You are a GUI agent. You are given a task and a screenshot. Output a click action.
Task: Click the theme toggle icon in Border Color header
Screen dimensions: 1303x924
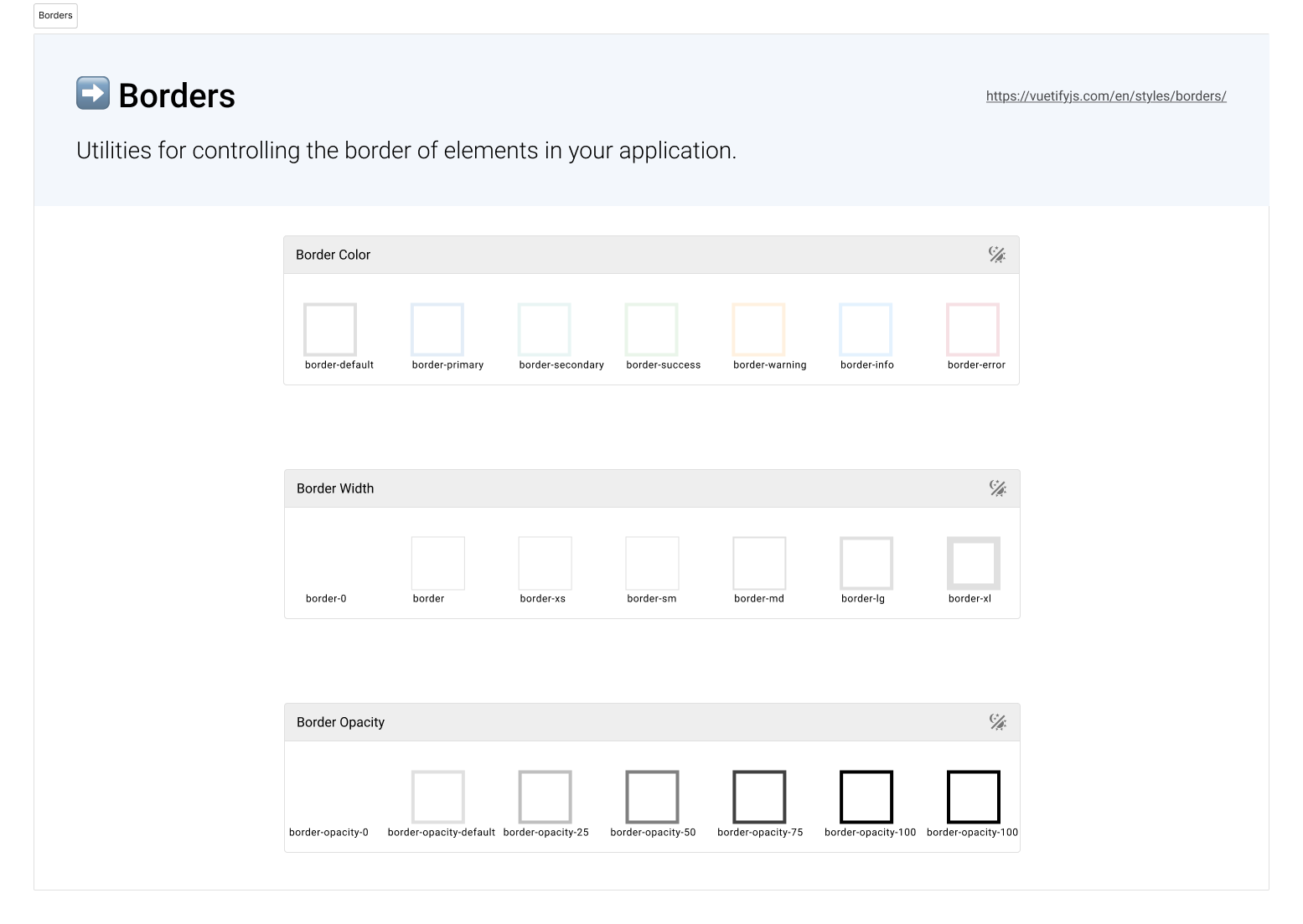tap(996, 255)
